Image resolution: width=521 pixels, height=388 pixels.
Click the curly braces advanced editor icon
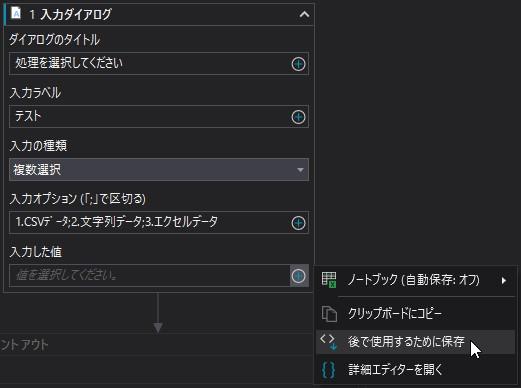coord(329,370)
